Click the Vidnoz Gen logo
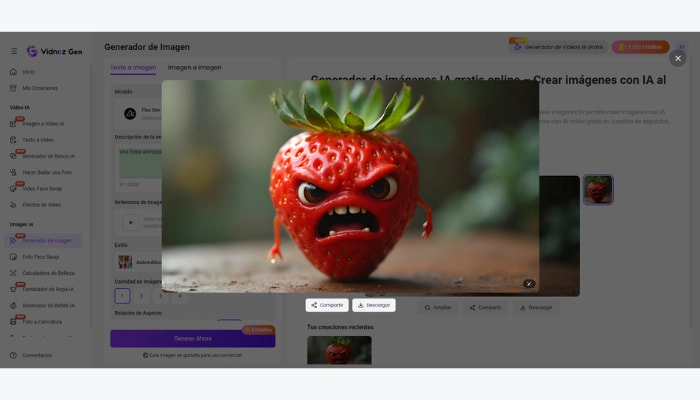The image size is (700, 400). click(54, 51)
